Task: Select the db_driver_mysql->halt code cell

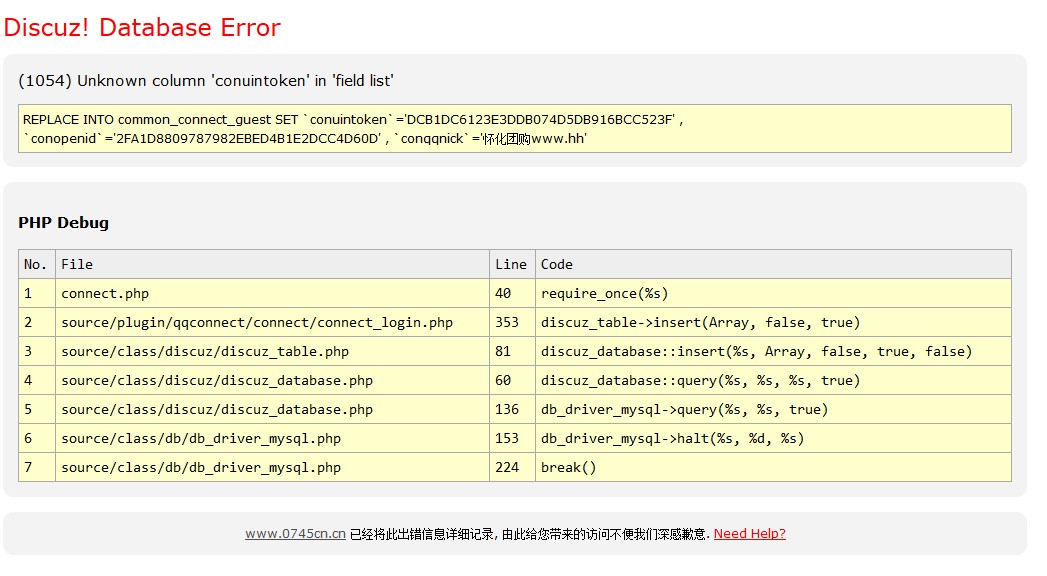Action: tap(773, 438)
